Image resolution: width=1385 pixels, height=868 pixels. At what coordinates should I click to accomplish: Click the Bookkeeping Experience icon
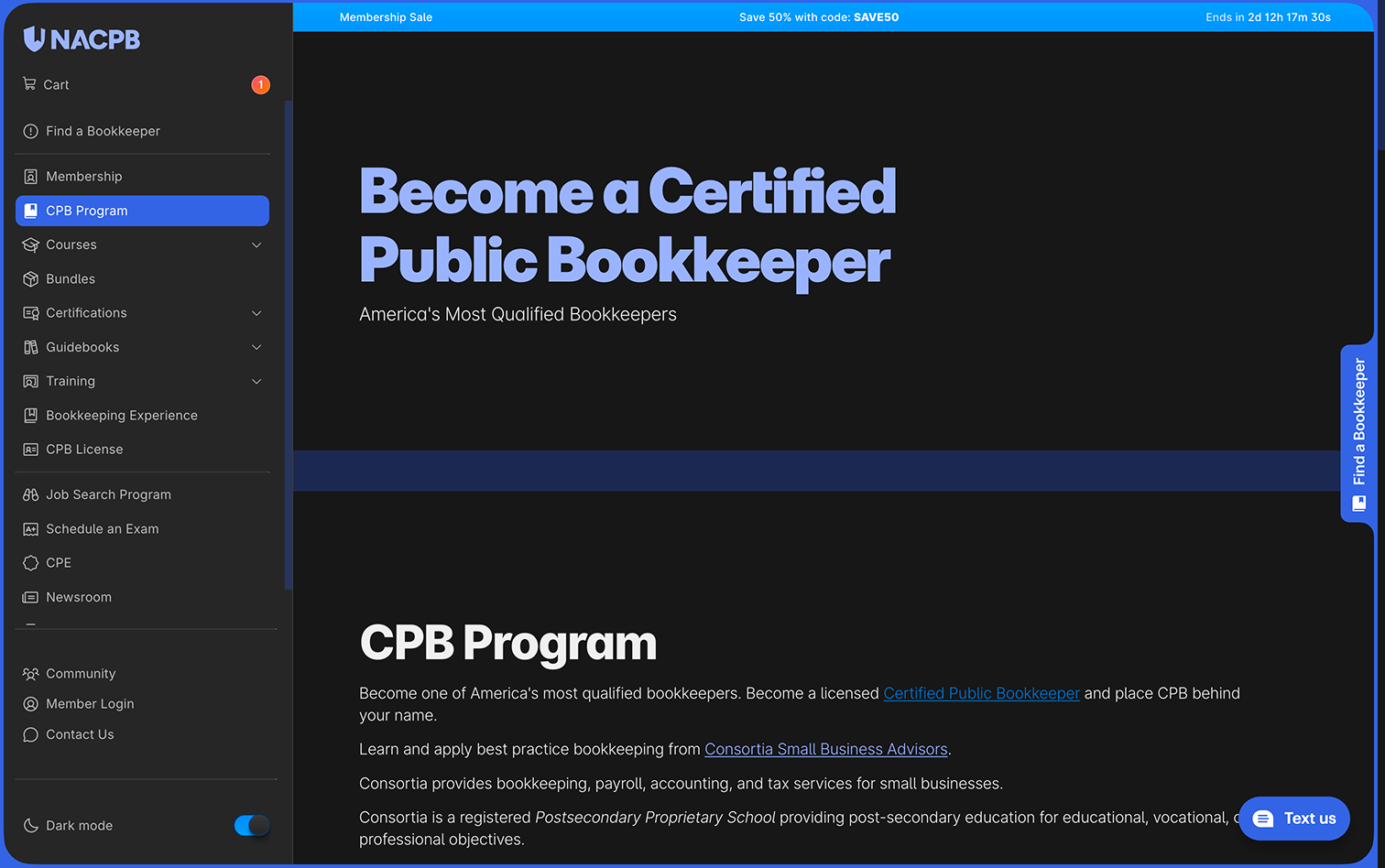[30, 416]
